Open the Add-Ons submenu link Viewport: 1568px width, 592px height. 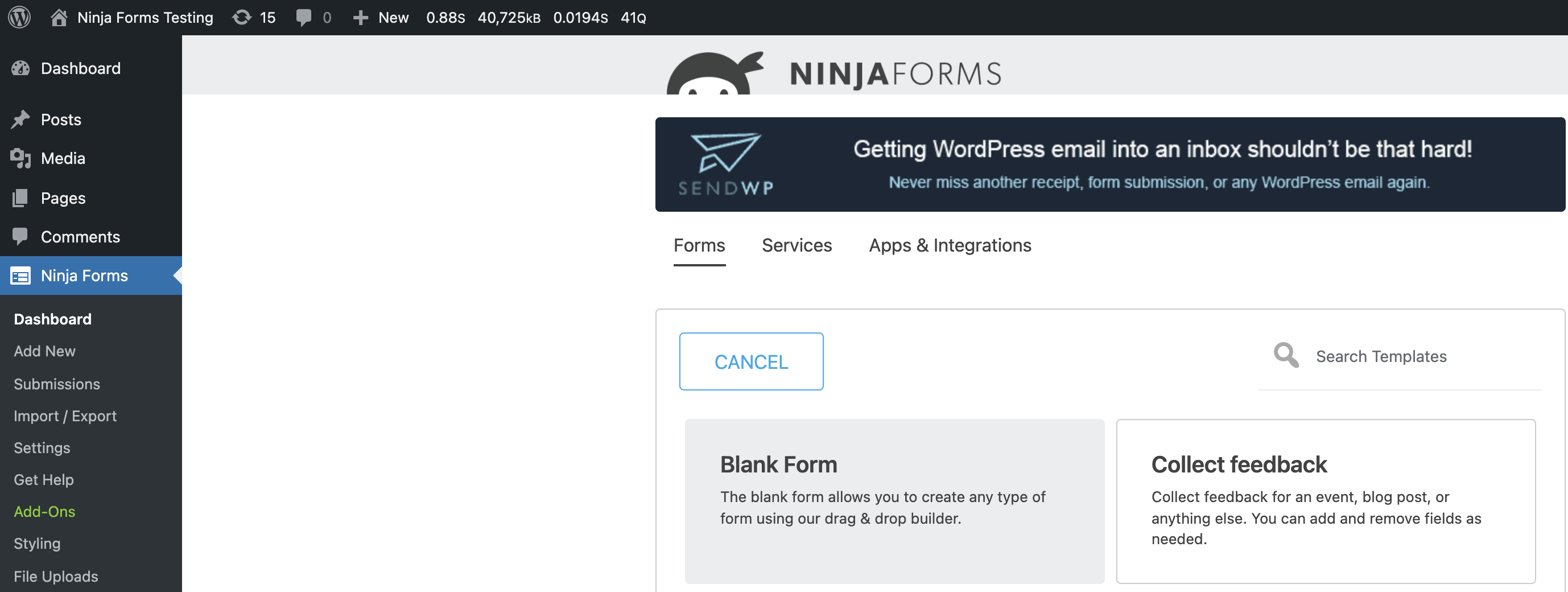click(x=44, y=512)
